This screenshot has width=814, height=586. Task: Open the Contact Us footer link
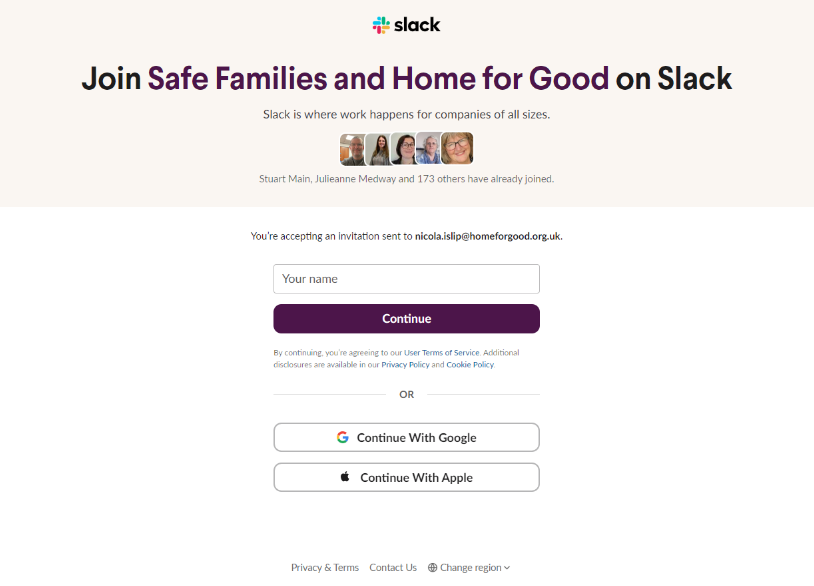[393, 568]
